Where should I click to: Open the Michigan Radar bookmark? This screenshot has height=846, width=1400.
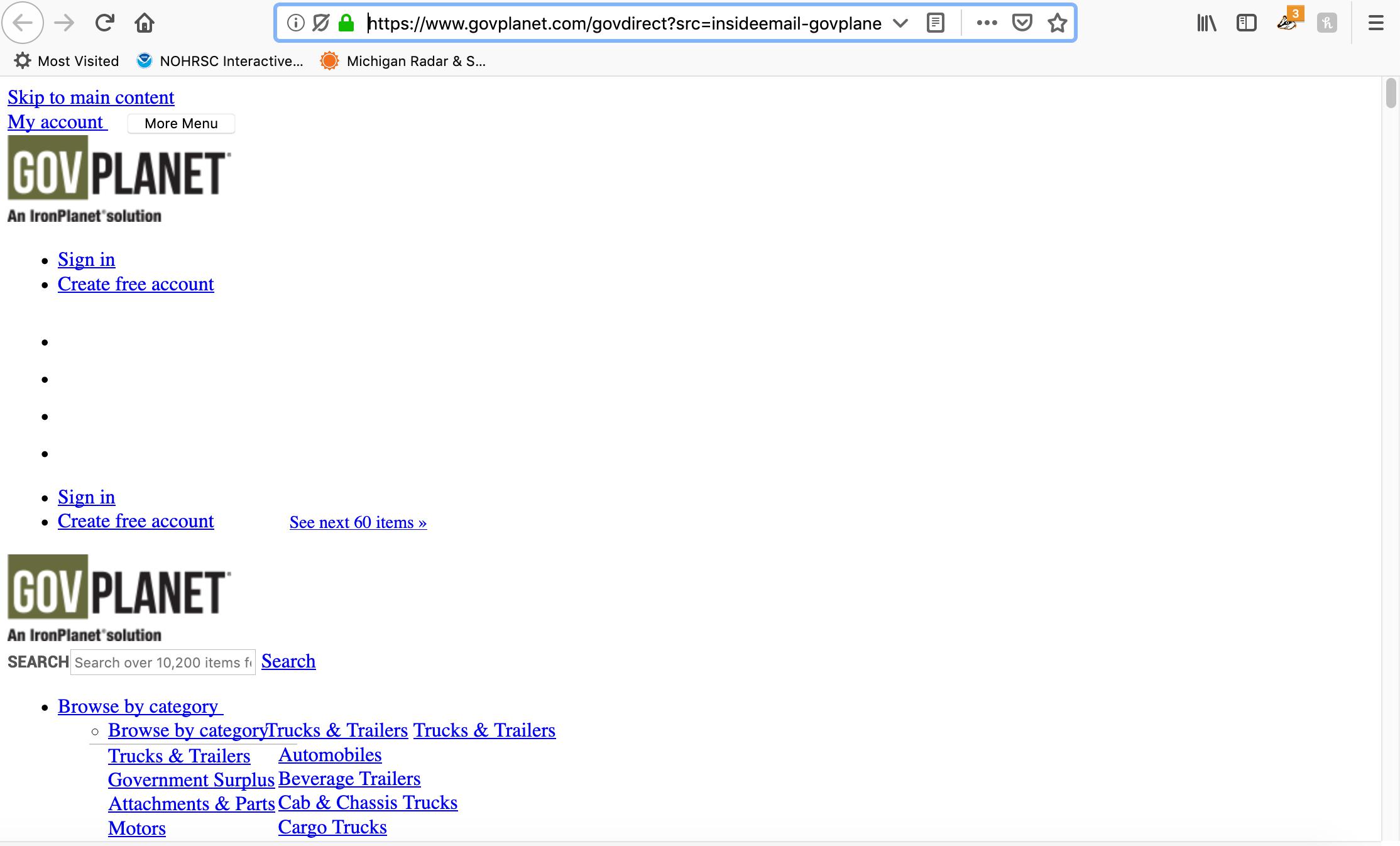(x=403, y=61)
